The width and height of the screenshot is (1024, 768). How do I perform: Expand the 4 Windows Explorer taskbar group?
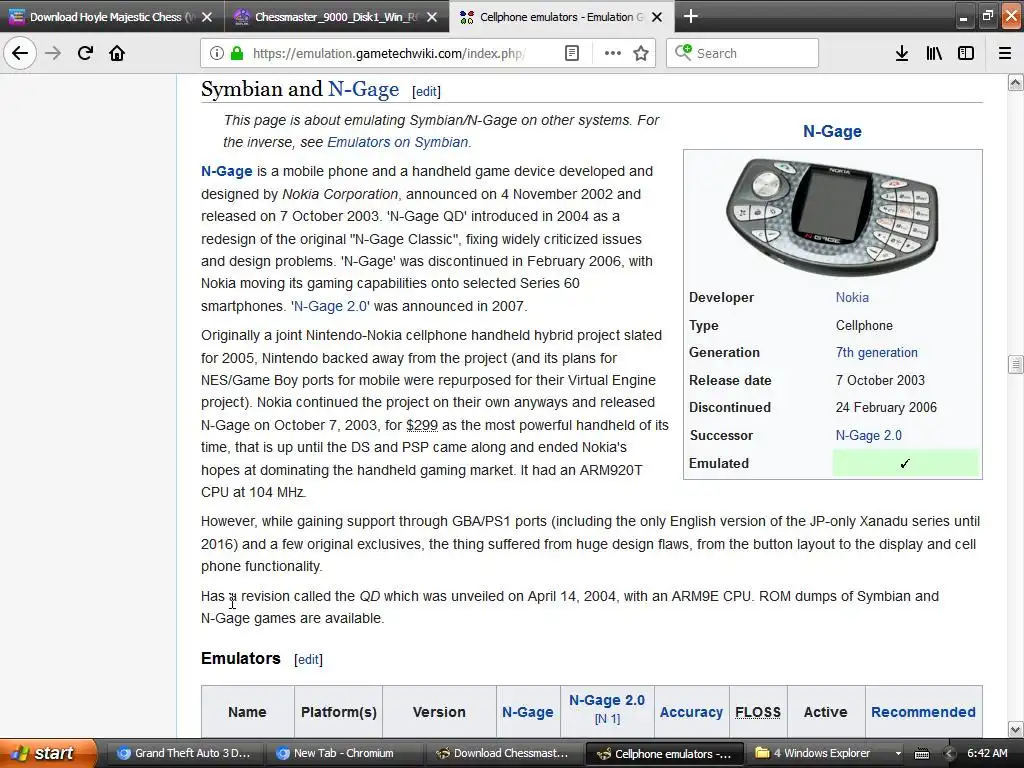pos(824,753)
